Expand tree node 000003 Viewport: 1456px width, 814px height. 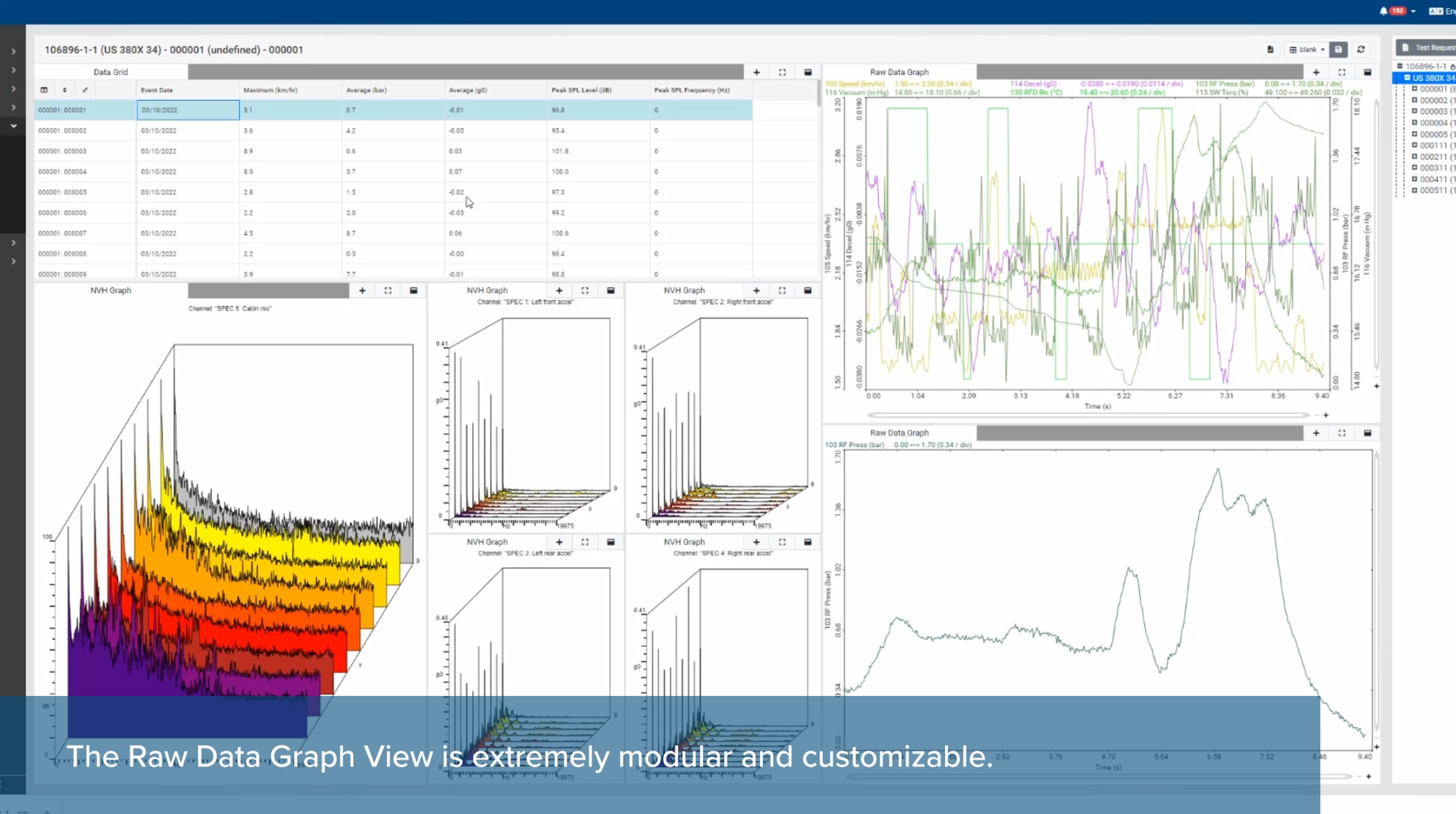click(1415, 112)
